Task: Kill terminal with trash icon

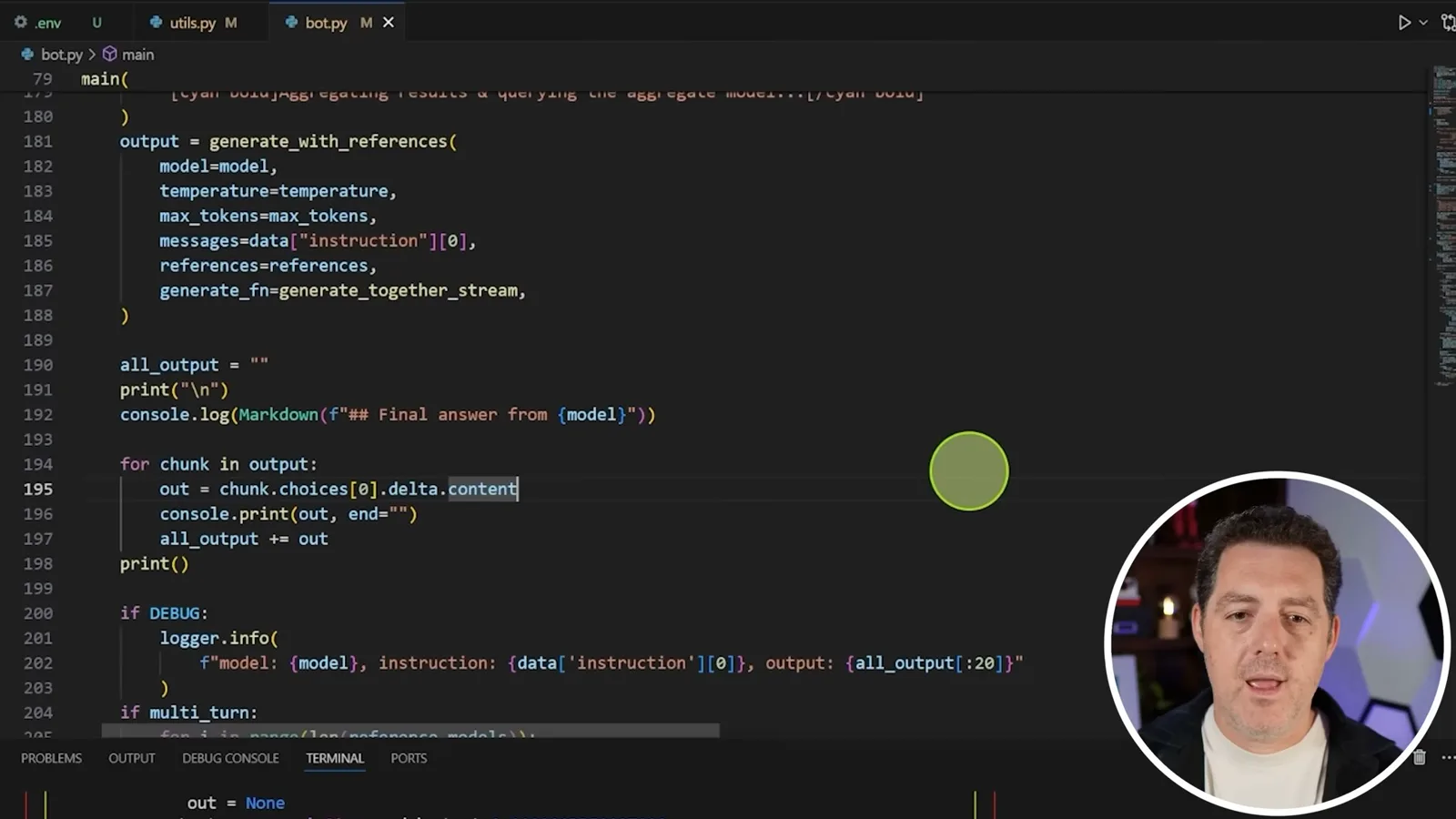Action: tap(1419, 757)
